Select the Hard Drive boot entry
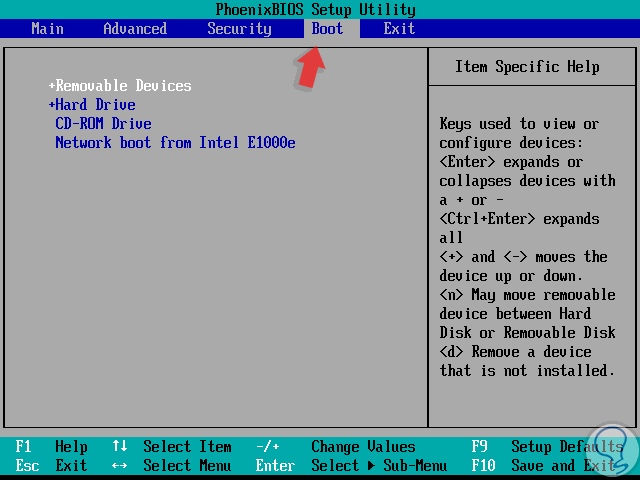This screenshot has height=480, width=640. click(96, 104)
